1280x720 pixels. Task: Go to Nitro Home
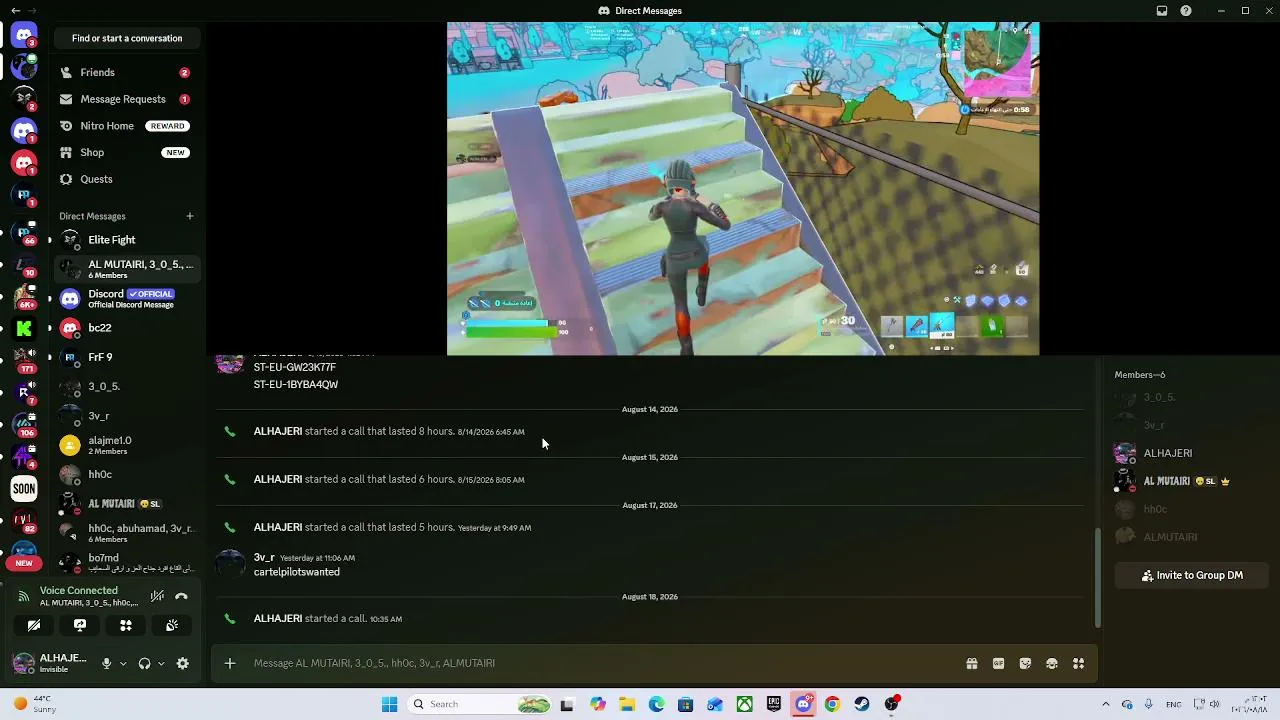pos(126,126)
